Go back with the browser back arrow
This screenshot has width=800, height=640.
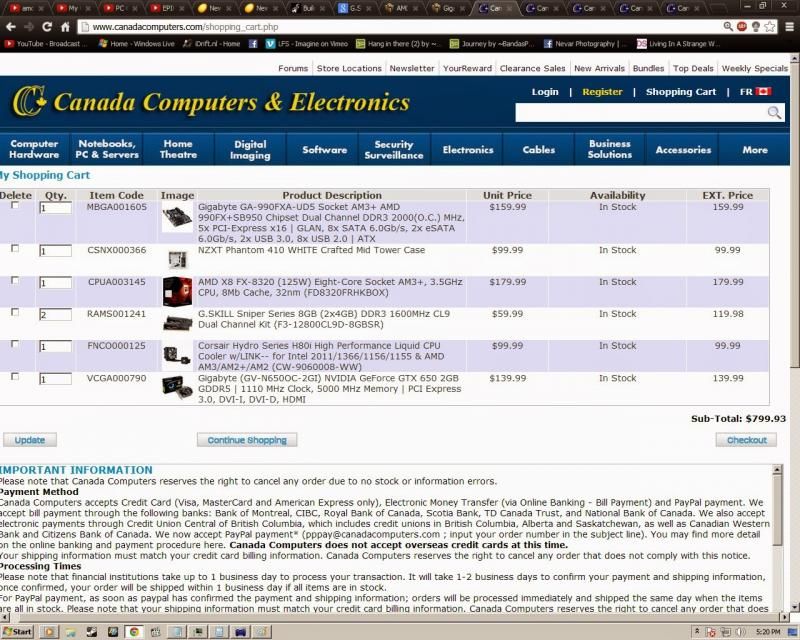[x=11, y=27]
